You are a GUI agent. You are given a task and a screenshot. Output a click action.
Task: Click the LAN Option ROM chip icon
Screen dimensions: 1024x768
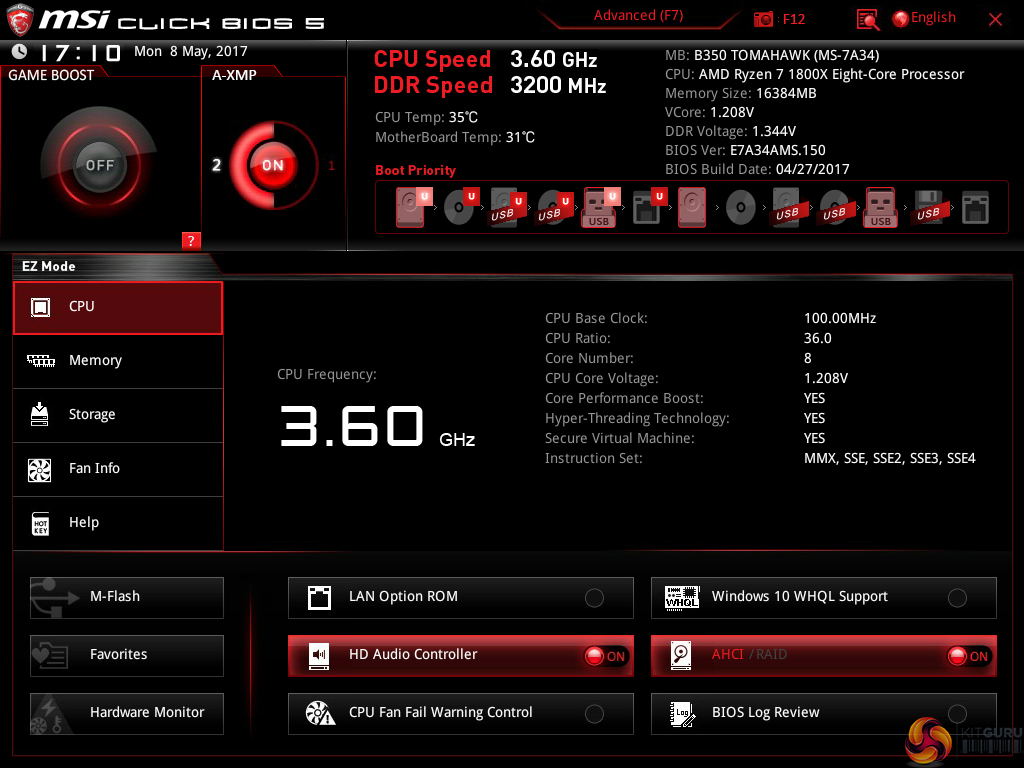(319, 597)
